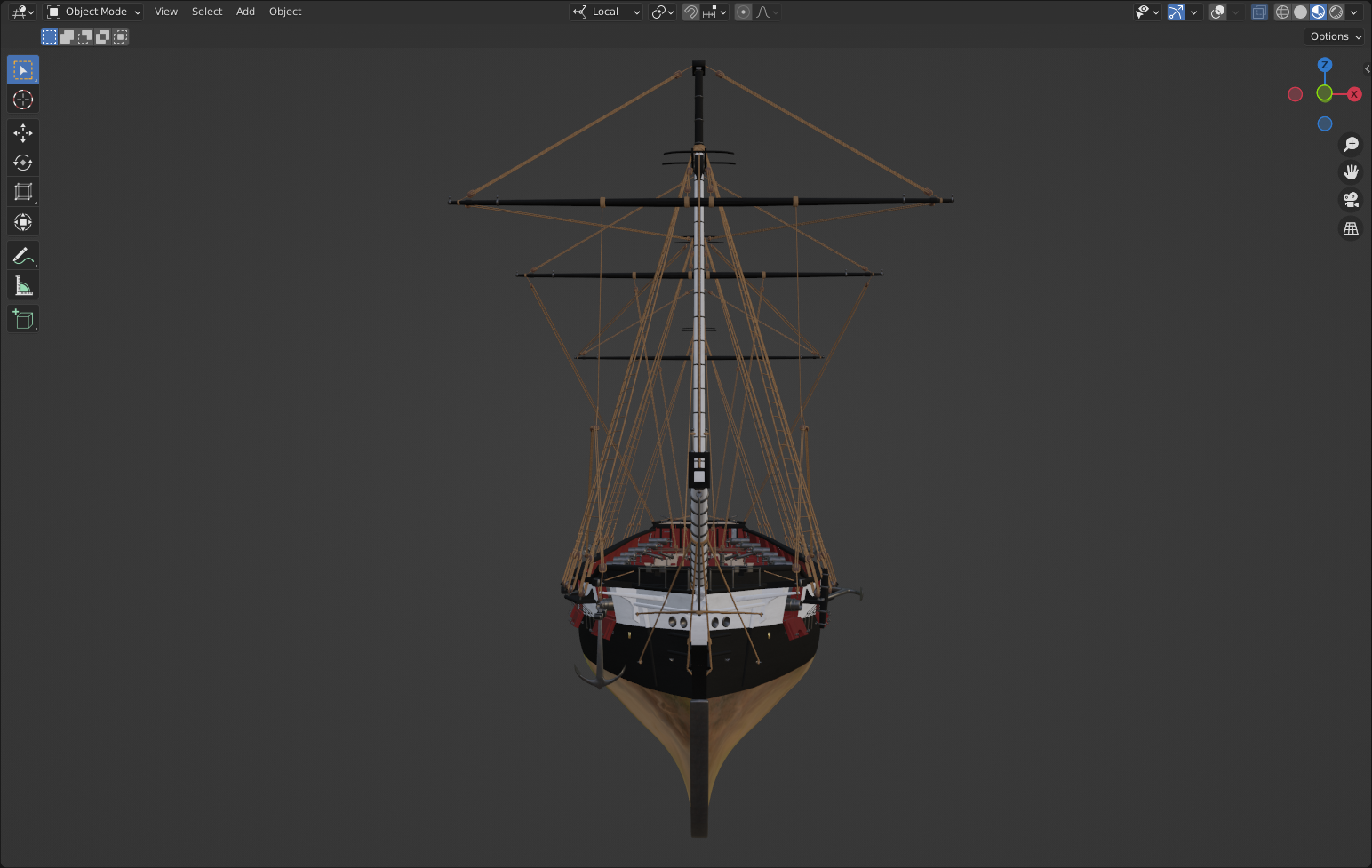The height and width of the screenshot is (868, 1372).
Task: Open the Add menu
Action: coord(245,12)
